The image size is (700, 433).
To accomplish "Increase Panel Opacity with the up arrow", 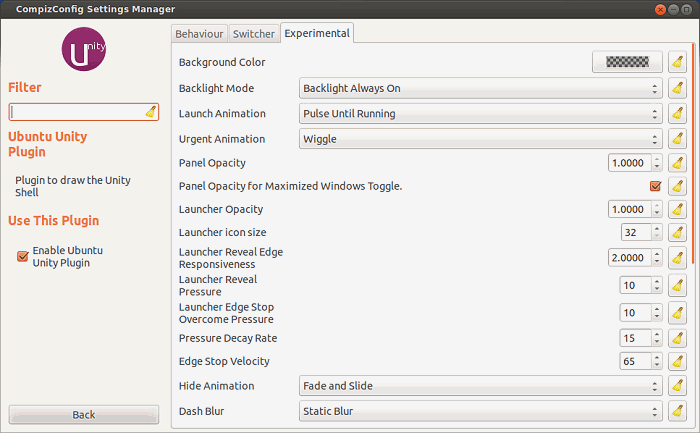I will (x=657, y=159).
